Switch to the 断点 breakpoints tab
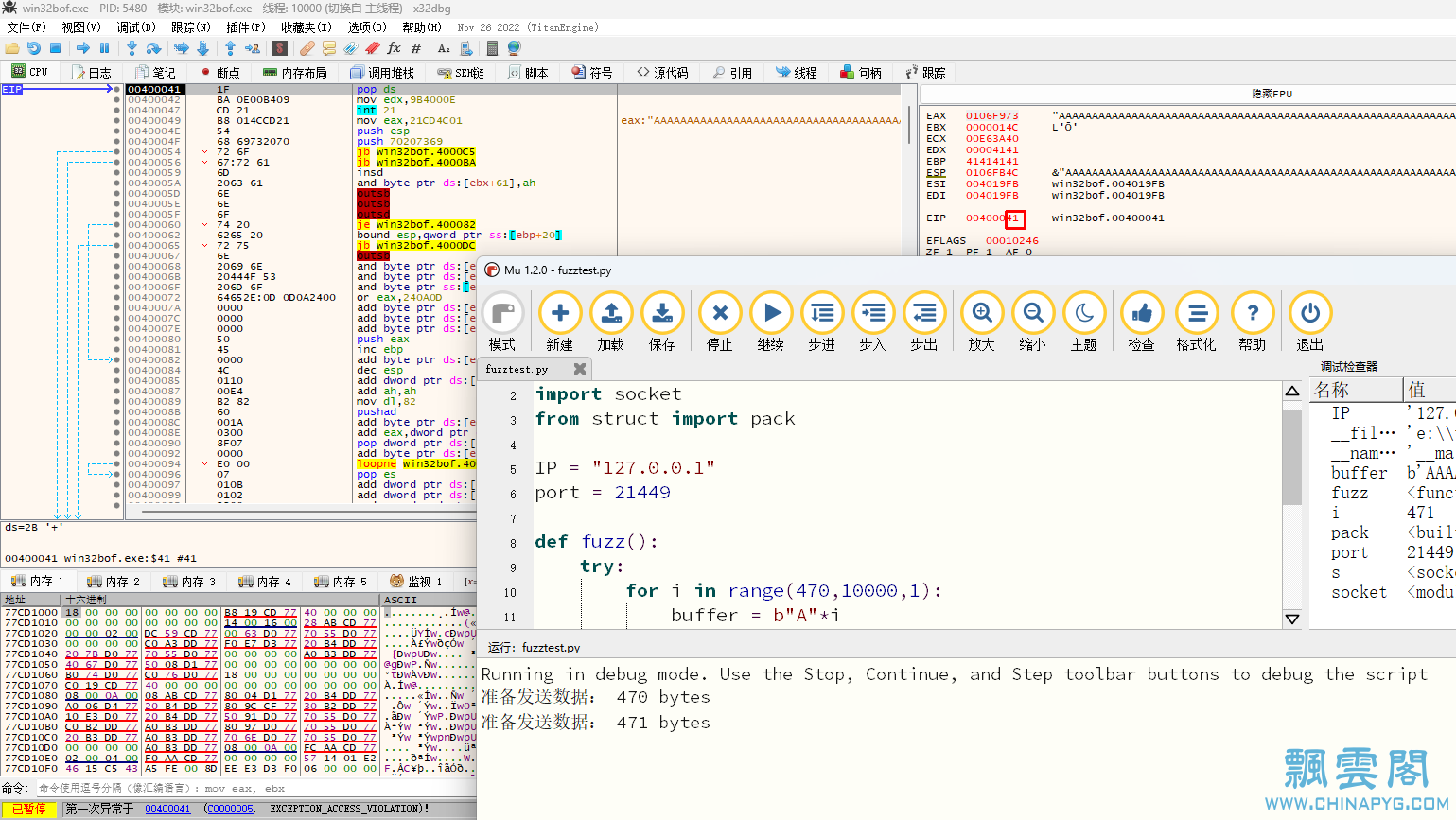The width and height of the screenshot is (1456, 820). point(220,72)
